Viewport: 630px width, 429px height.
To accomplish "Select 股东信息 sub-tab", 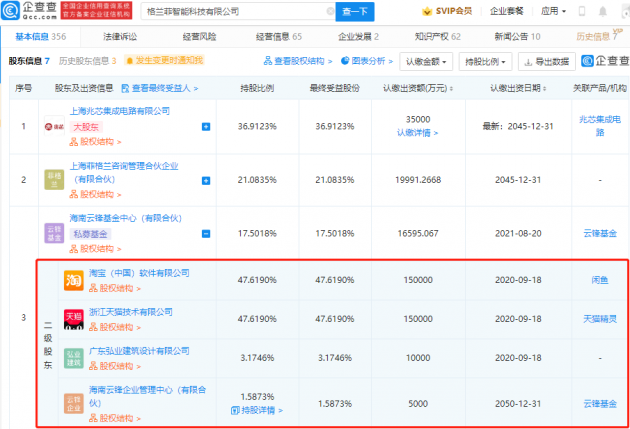I will (x=29, y=61).
